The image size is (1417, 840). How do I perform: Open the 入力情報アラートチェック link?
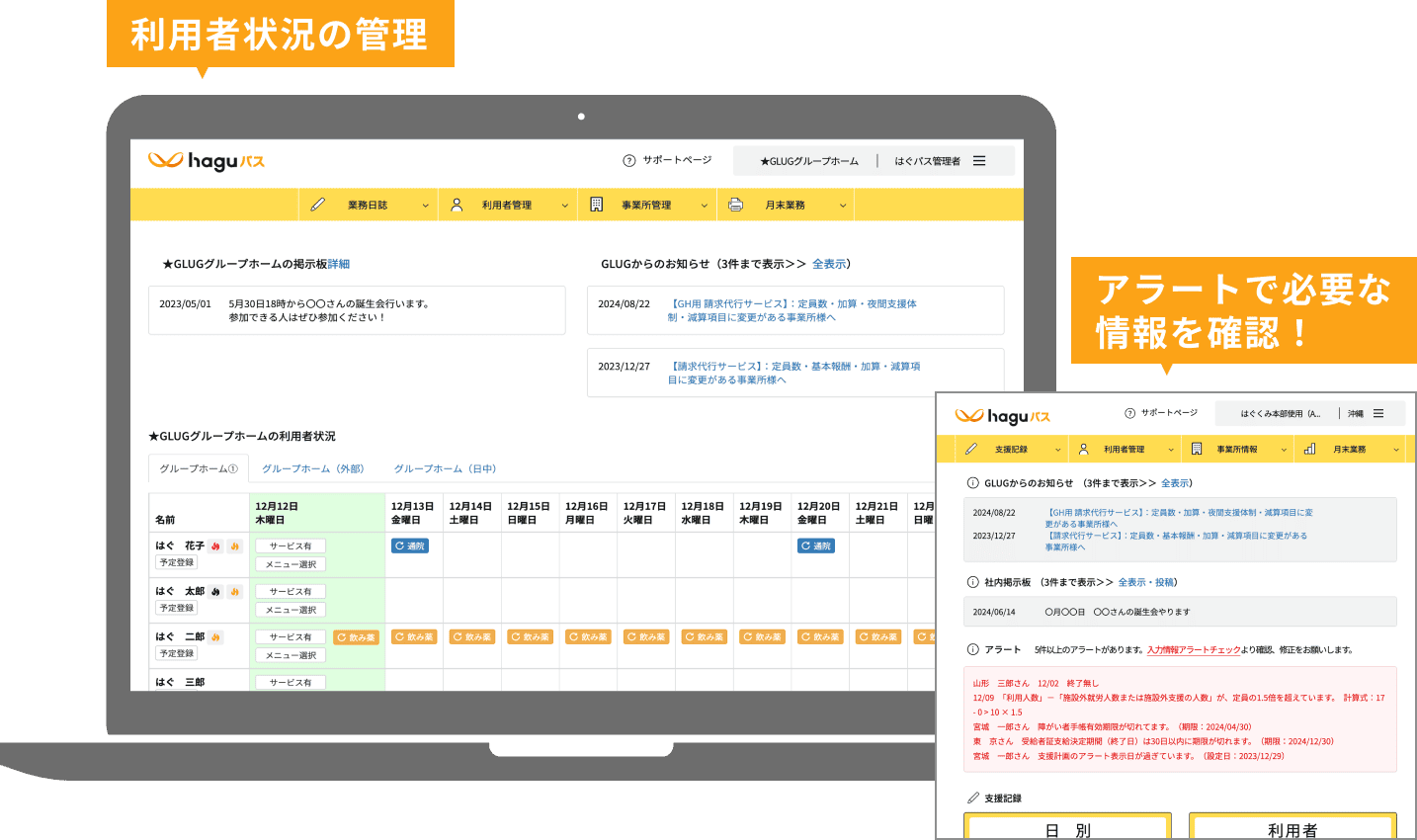(x=1193, y=649)
